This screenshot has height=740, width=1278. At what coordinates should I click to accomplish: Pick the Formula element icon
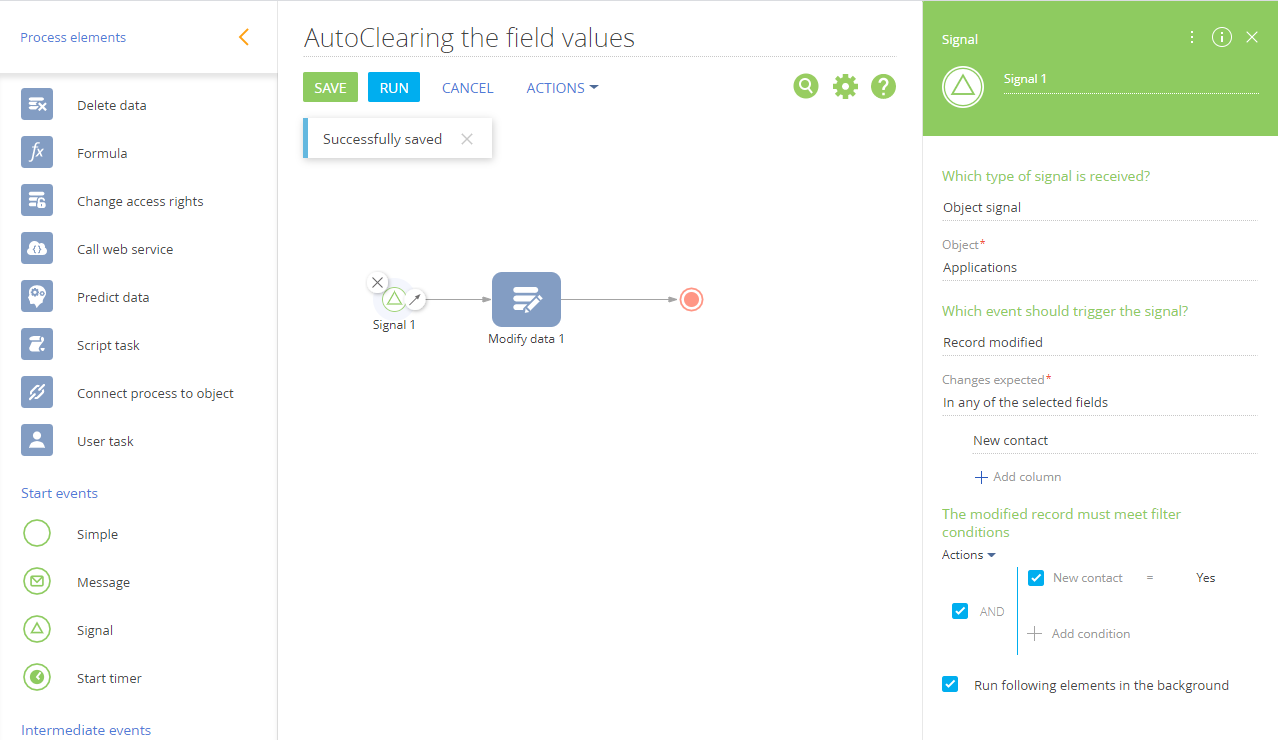pos(37,153)
